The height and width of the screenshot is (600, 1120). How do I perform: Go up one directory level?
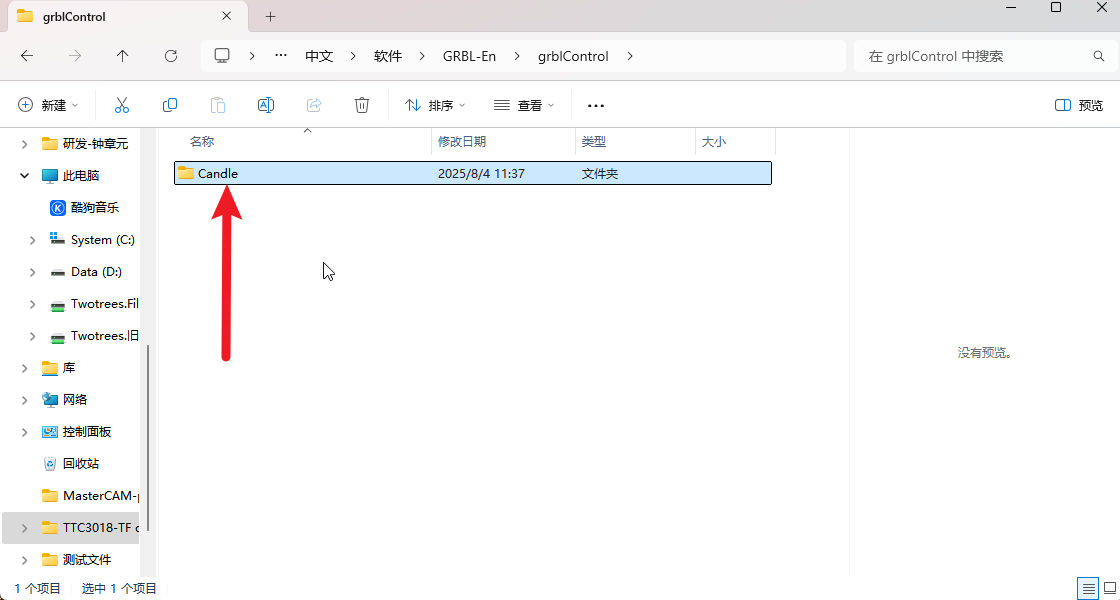pyautogui.click(x=123, y=56)
